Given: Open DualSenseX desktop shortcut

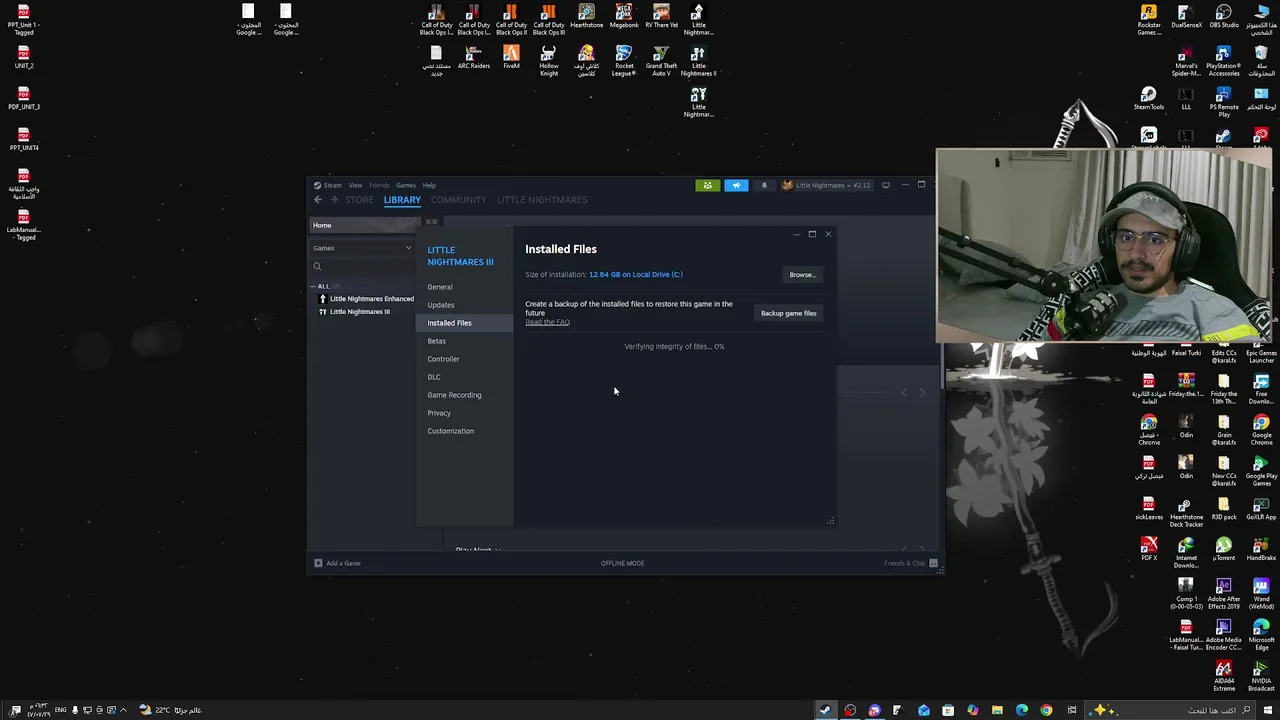Looking at the screenshot, I should tap(1186, 17).
